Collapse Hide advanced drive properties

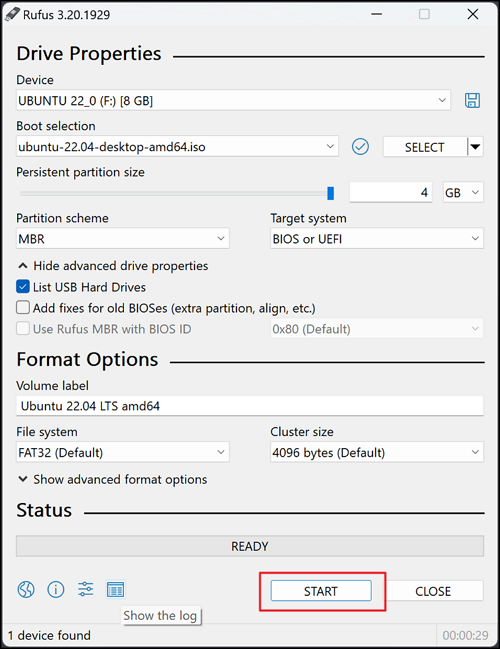pos(112,266)
